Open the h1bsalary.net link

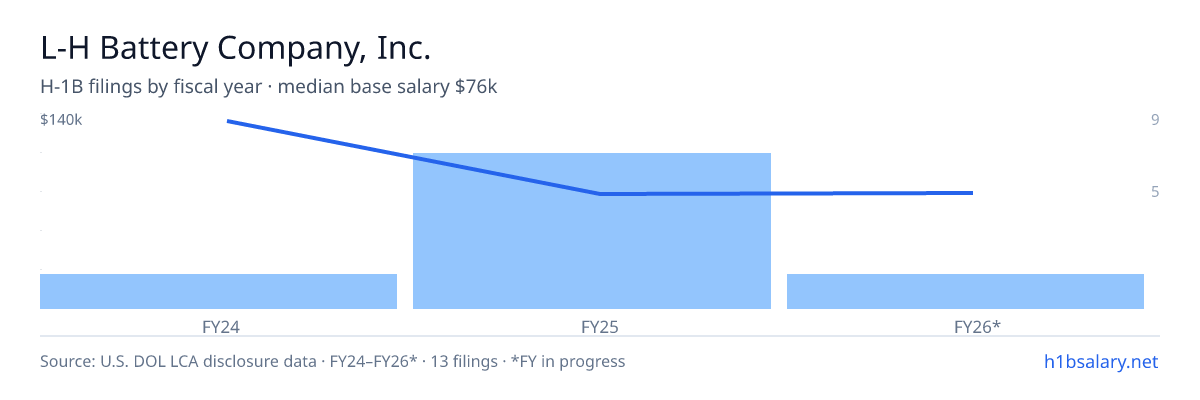1100,361
